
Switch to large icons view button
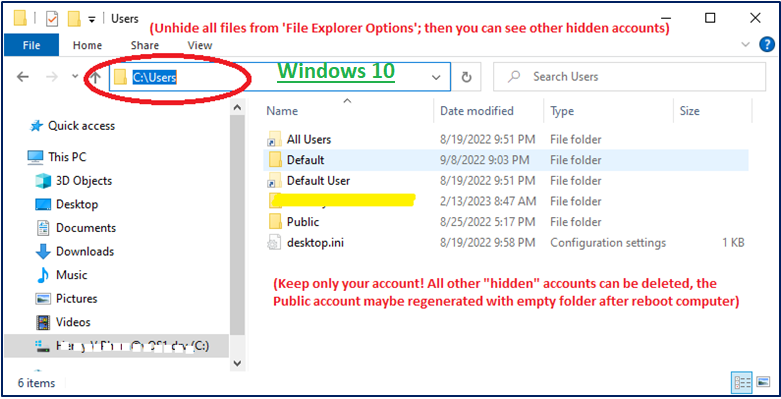[x=763, y=382]
